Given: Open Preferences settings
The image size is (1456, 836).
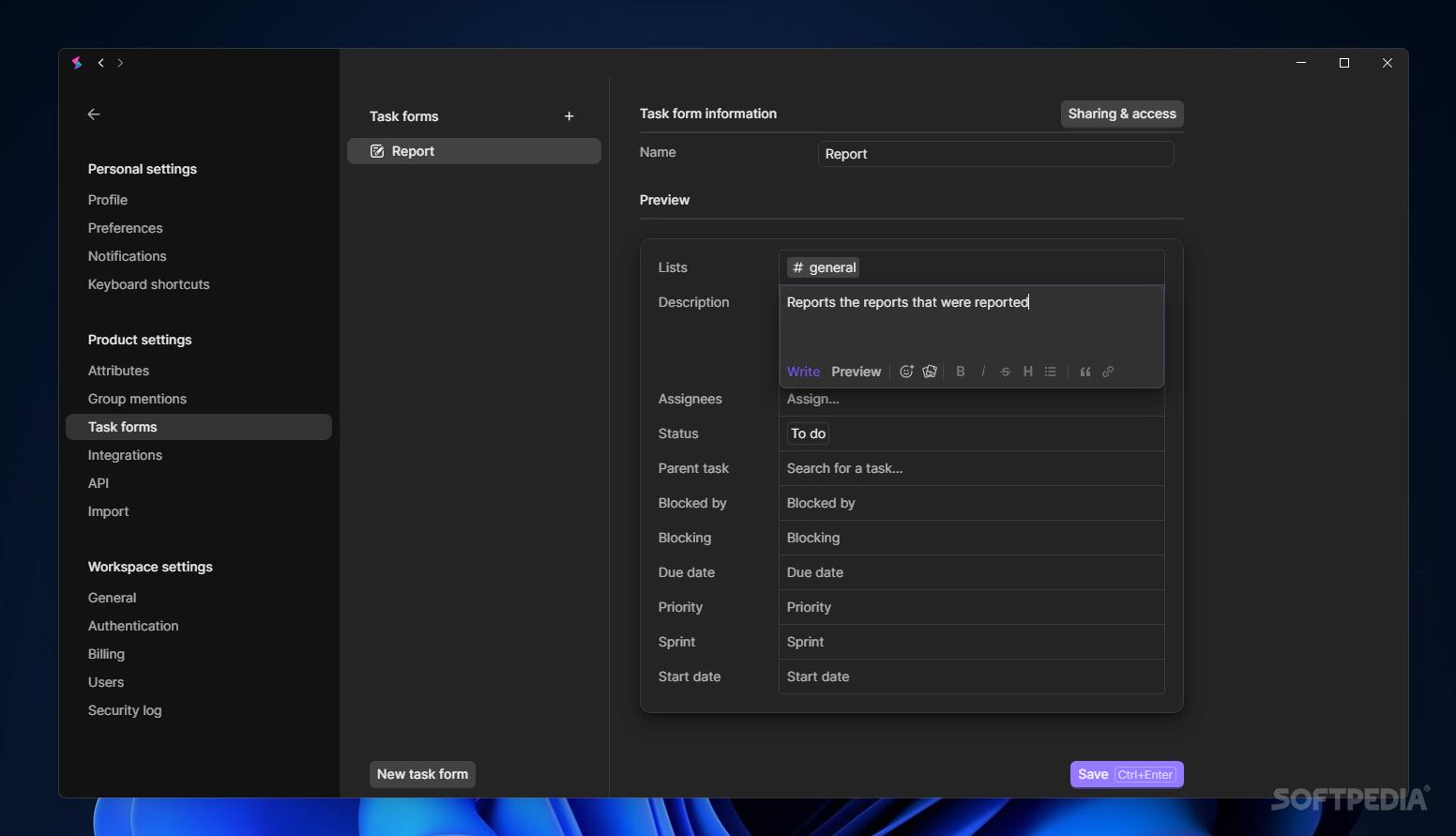Looking at the screenshot, I should pos(126,228).
